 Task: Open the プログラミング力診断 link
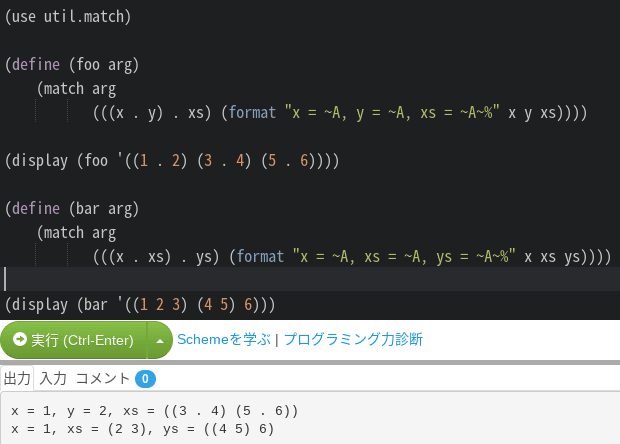353,339
